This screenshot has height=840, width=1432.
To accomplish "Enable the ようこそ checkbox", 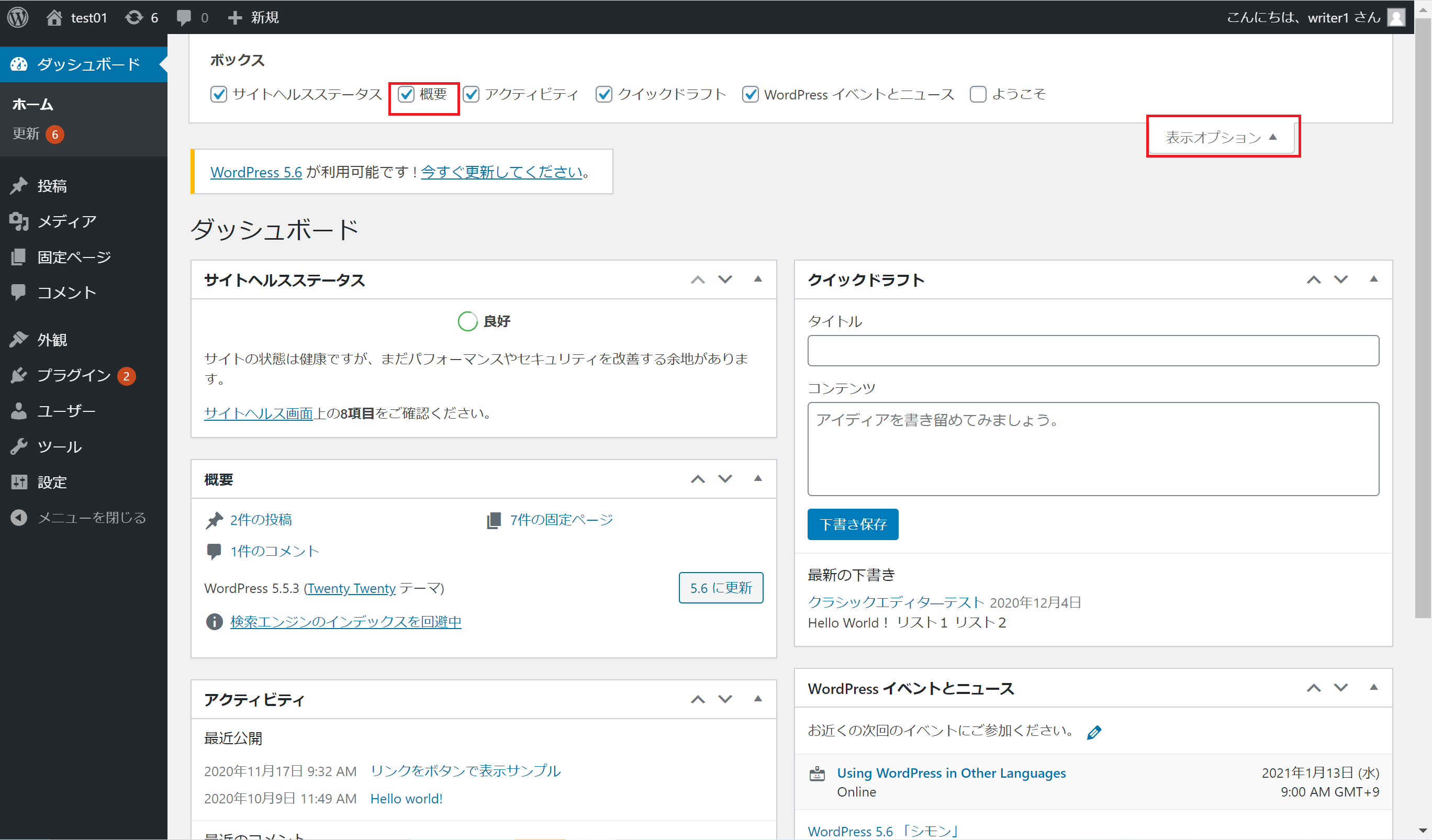I will [x=978, y=94].
